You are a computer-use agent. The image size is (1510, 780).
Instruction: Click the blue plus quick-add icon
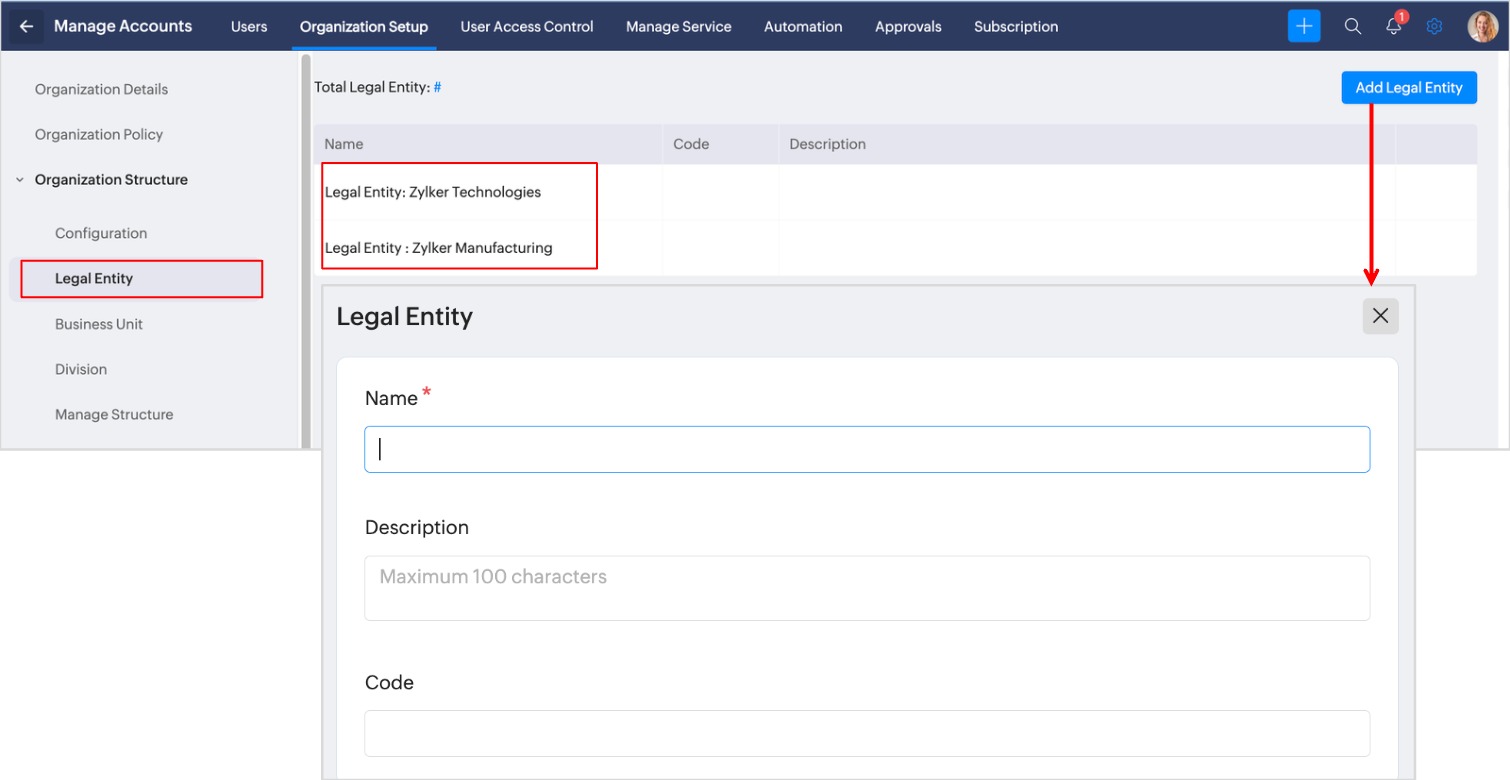[1304, 27]
